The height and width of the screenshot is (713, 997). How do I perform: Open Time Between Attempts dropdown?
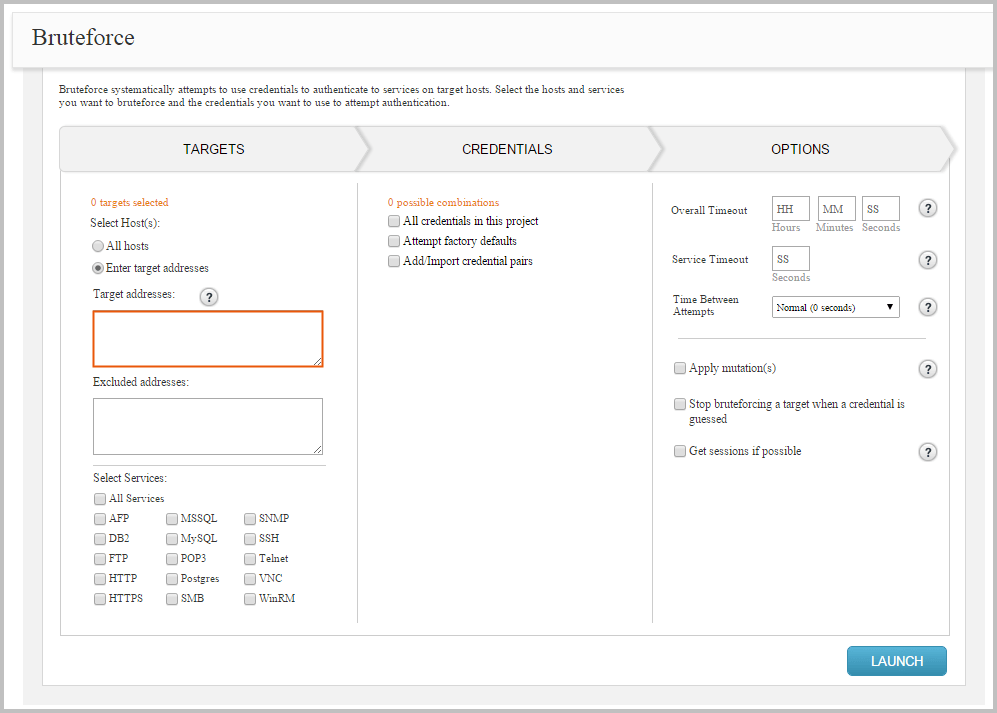point(836,307)
